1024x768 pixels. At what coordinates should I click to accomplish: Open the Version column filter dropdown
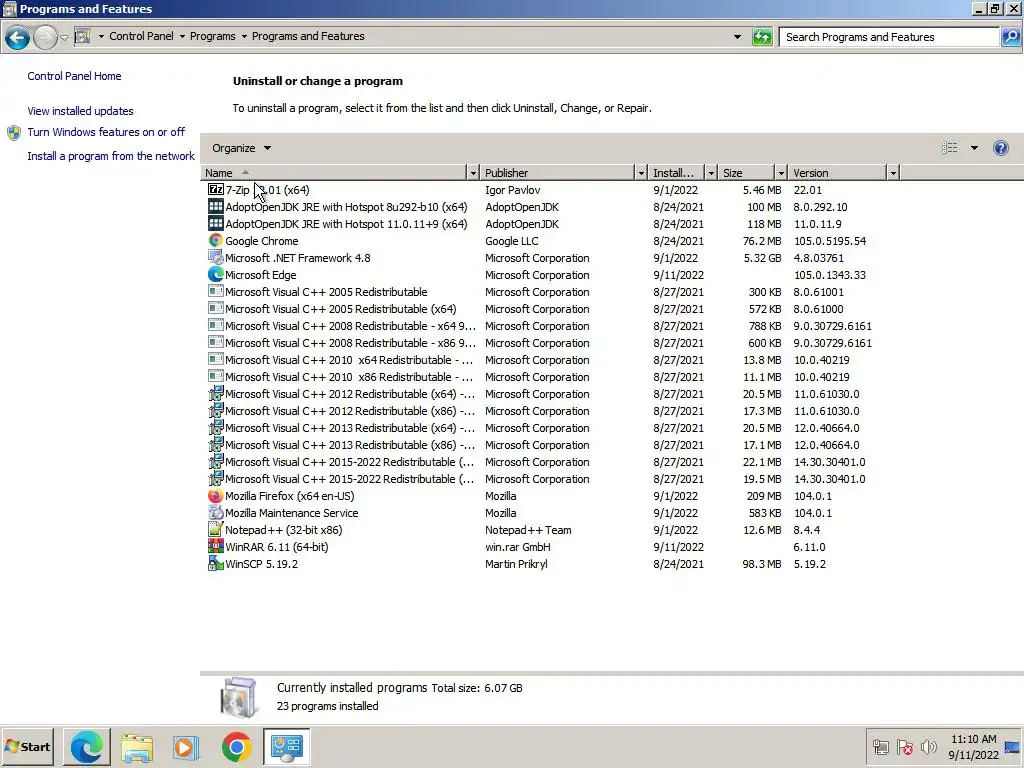tap(893, 172)
